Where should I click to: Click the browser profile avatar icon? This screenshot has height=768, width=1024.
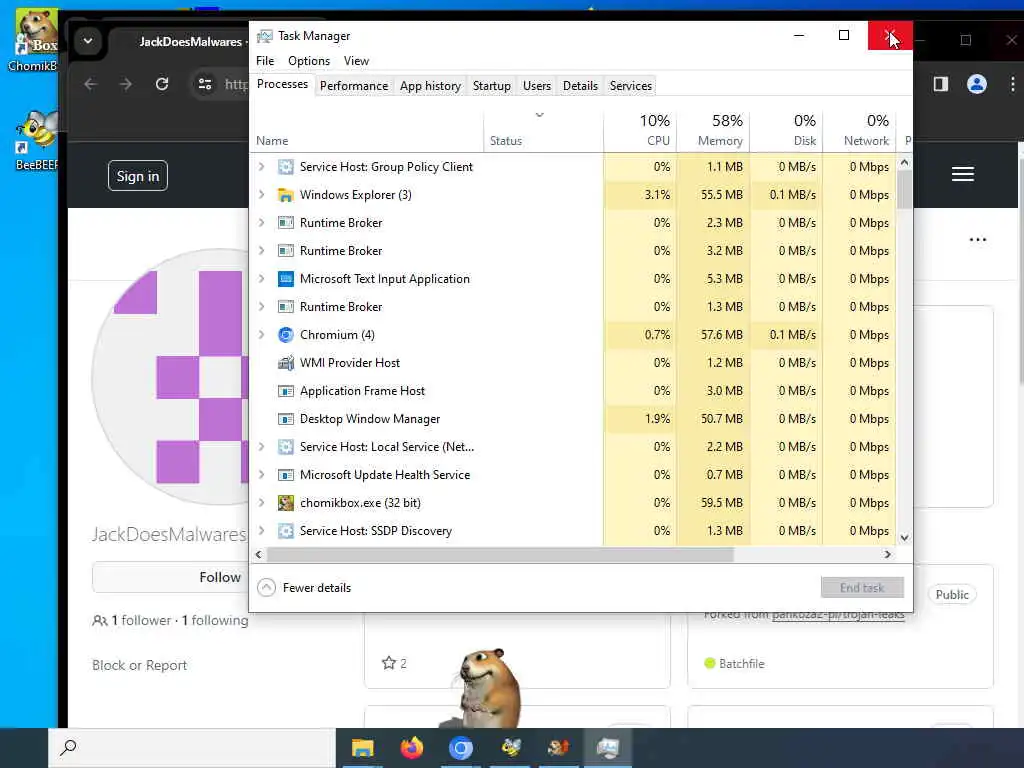coord(976,84)
